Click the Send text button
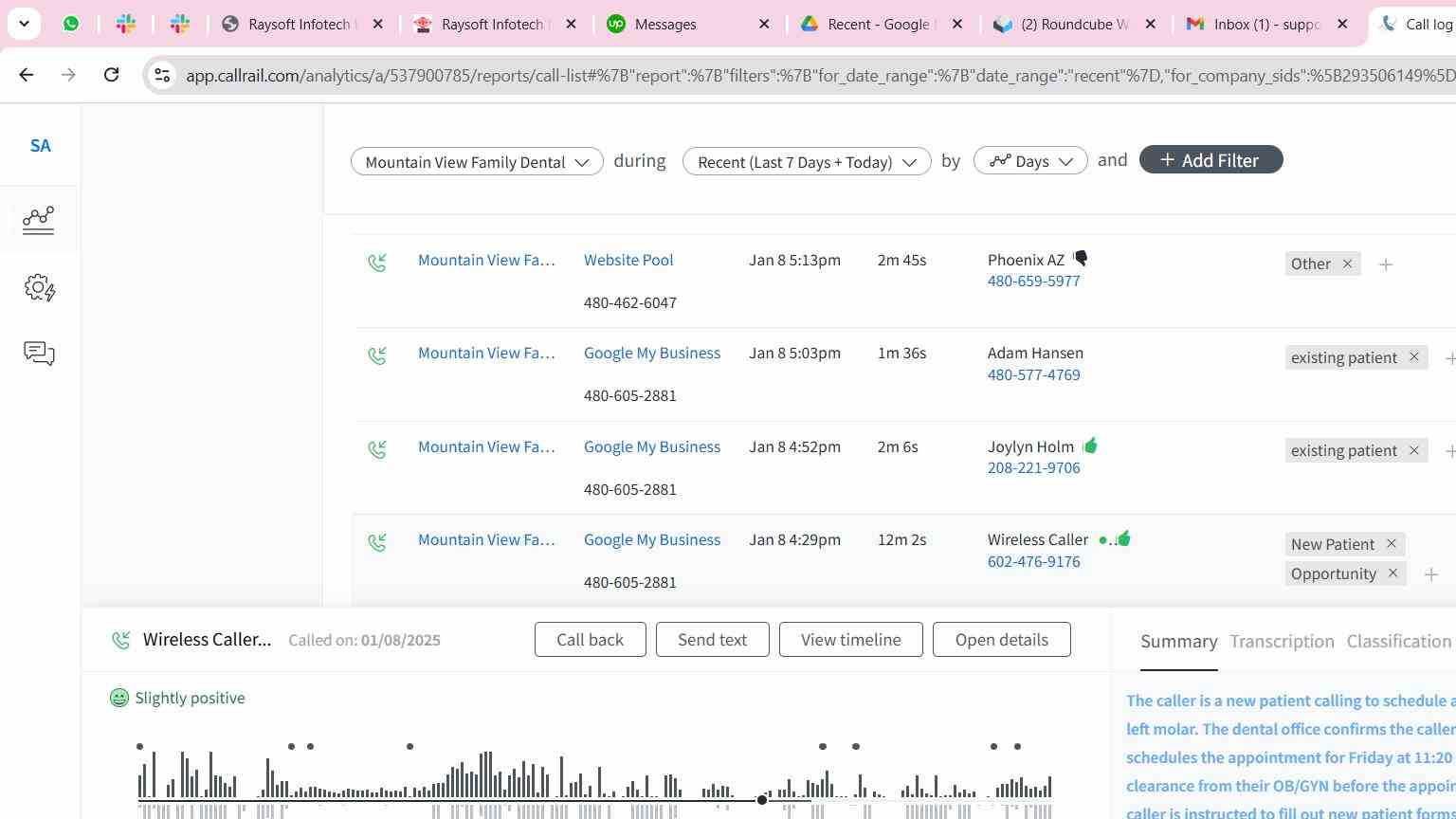This screenshot has height=819, width=1456. pyautogui.click(x=712, y=640)
